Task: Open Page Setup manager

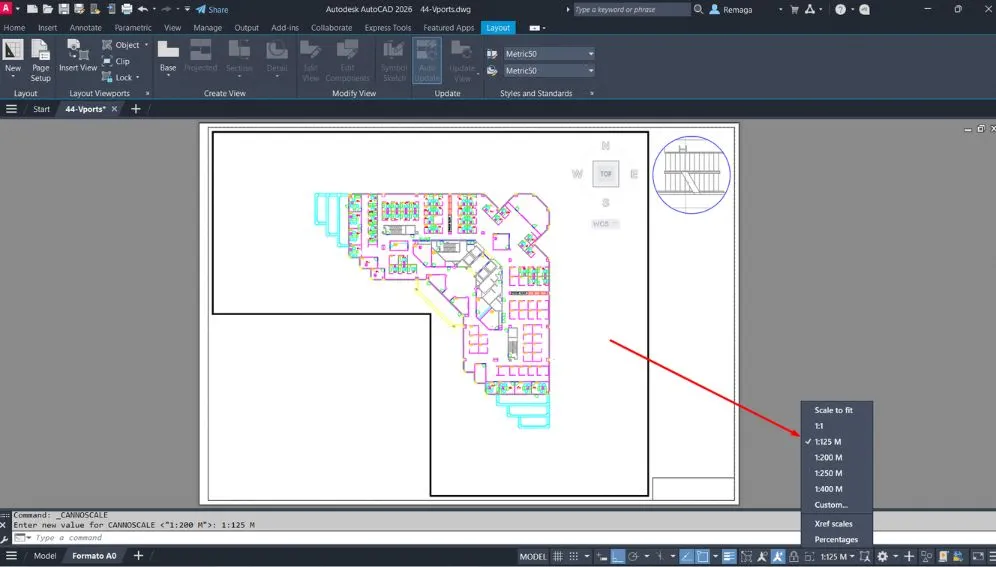Action: point(40,60)
